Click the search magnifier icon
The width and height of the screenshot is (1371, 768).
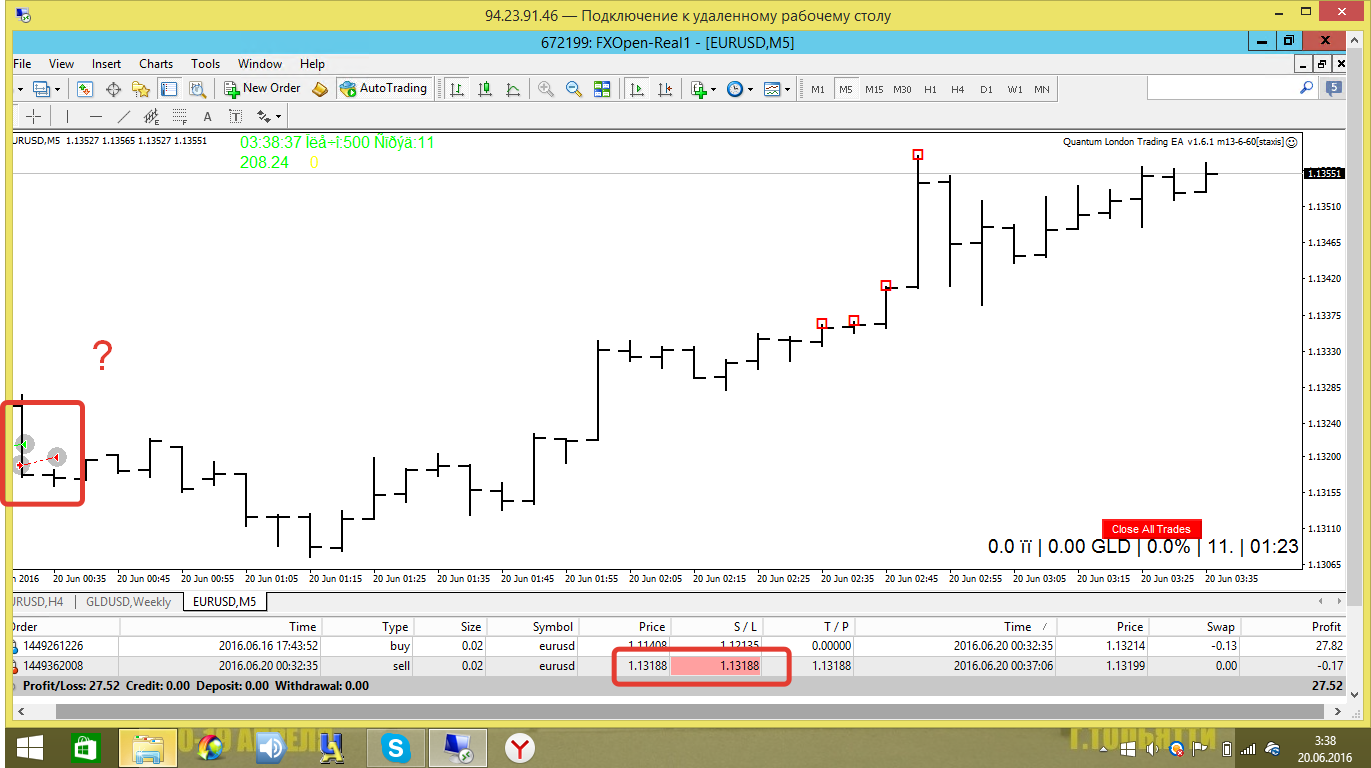tap(1306, 88)
